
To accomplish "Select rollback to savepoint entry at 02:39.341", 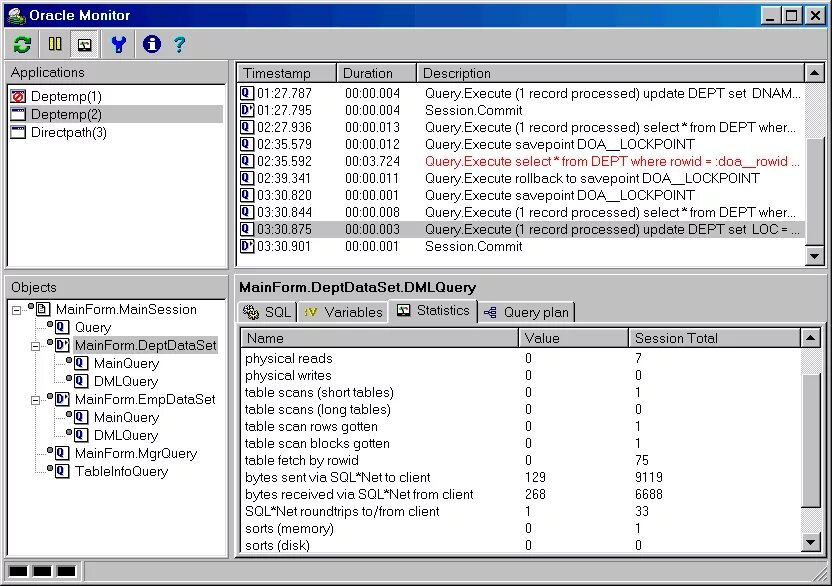I will click(521, 178).
